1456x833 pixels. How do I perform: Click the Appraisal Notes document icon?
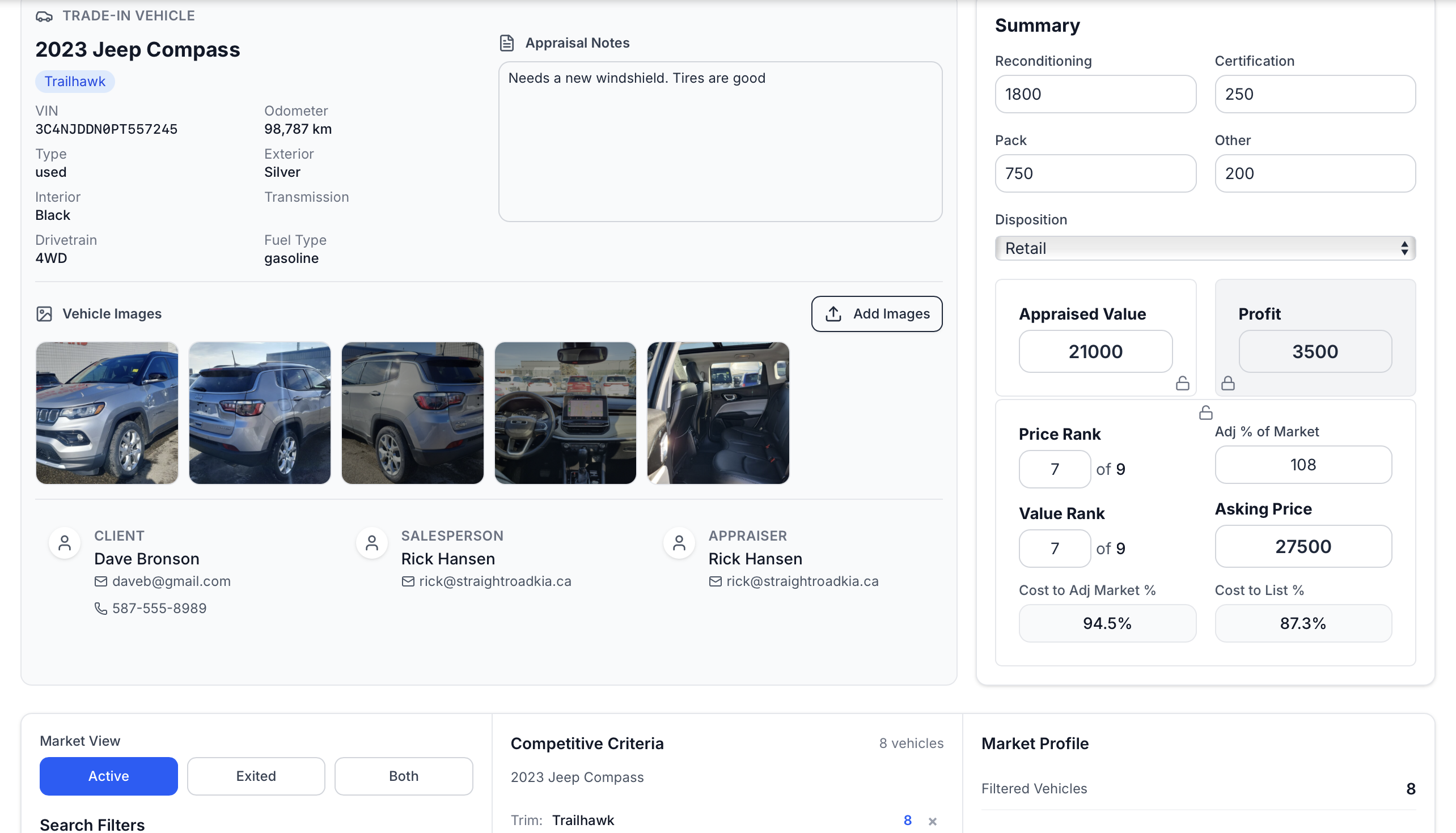point(506,43)
